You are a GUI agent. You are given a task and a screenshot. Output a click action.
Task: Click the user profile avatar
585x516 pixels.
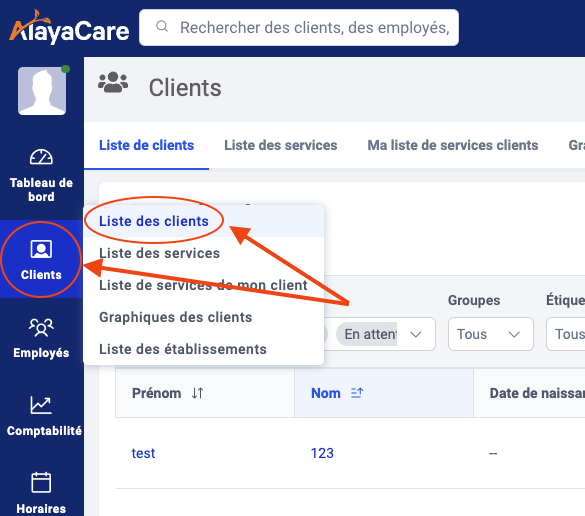click(x=42, y=91)
